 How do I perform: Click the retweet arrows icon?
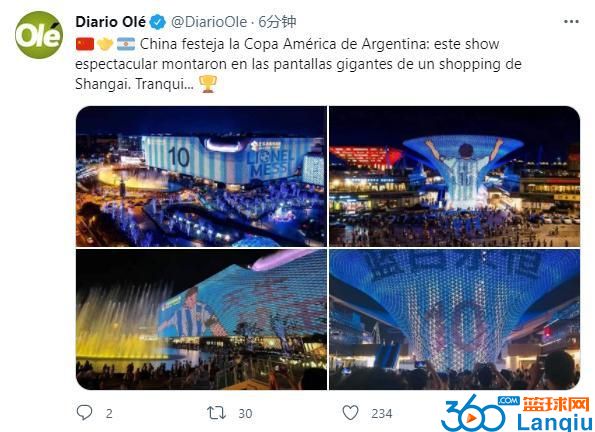pyautogui.click(x=216, y=413)
